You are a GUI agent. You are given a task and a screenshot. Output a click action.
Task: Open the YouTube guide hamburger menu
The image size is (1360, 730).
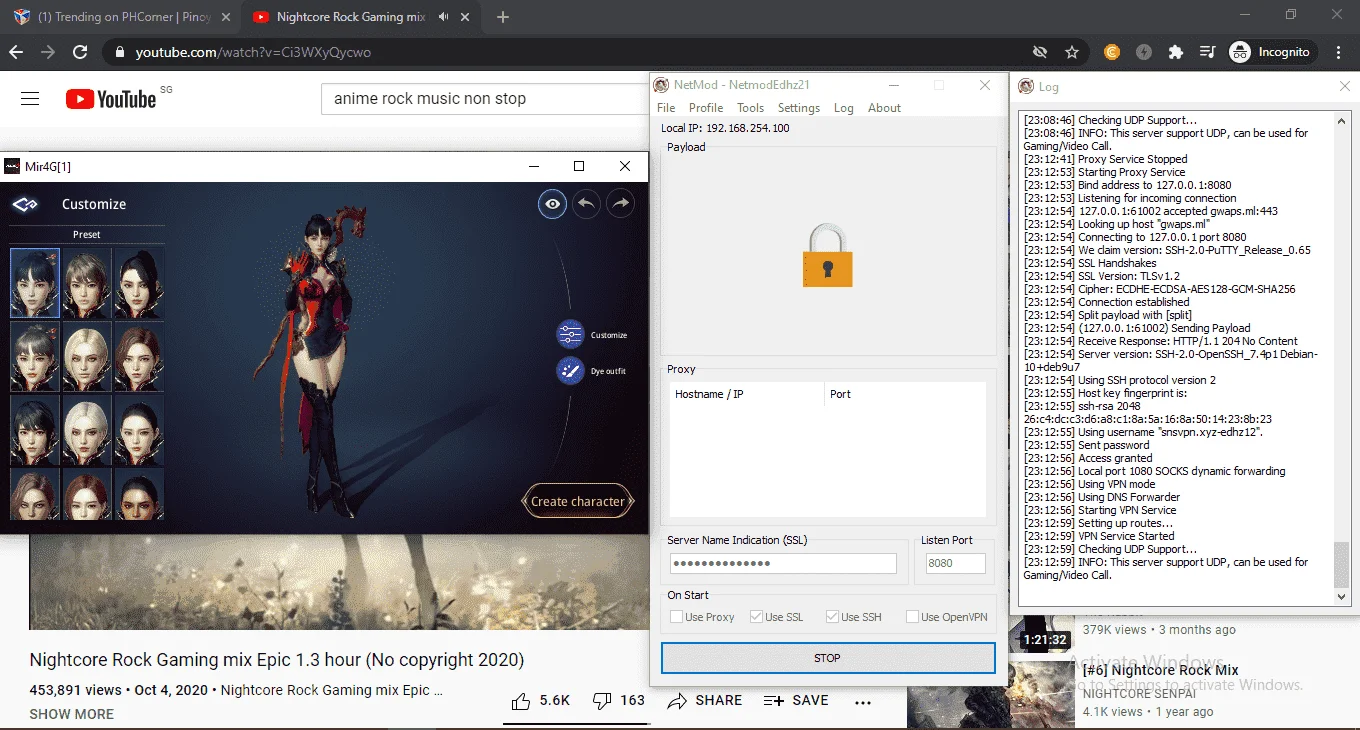pyautogui.click(x=30, y=98)
